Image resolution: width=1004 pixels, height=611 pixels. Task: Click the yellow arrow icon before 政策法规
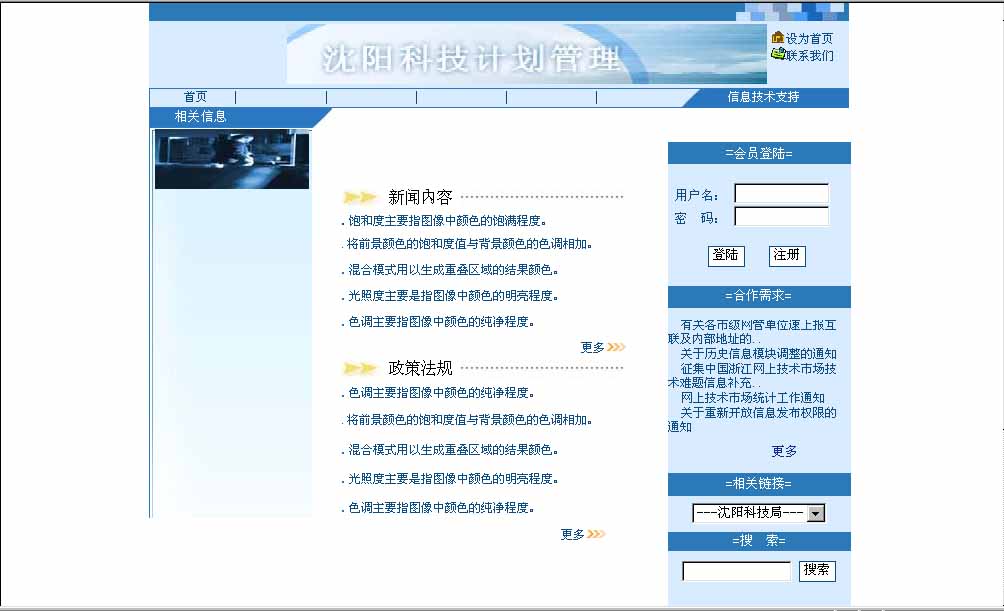(x=360, y=369)
